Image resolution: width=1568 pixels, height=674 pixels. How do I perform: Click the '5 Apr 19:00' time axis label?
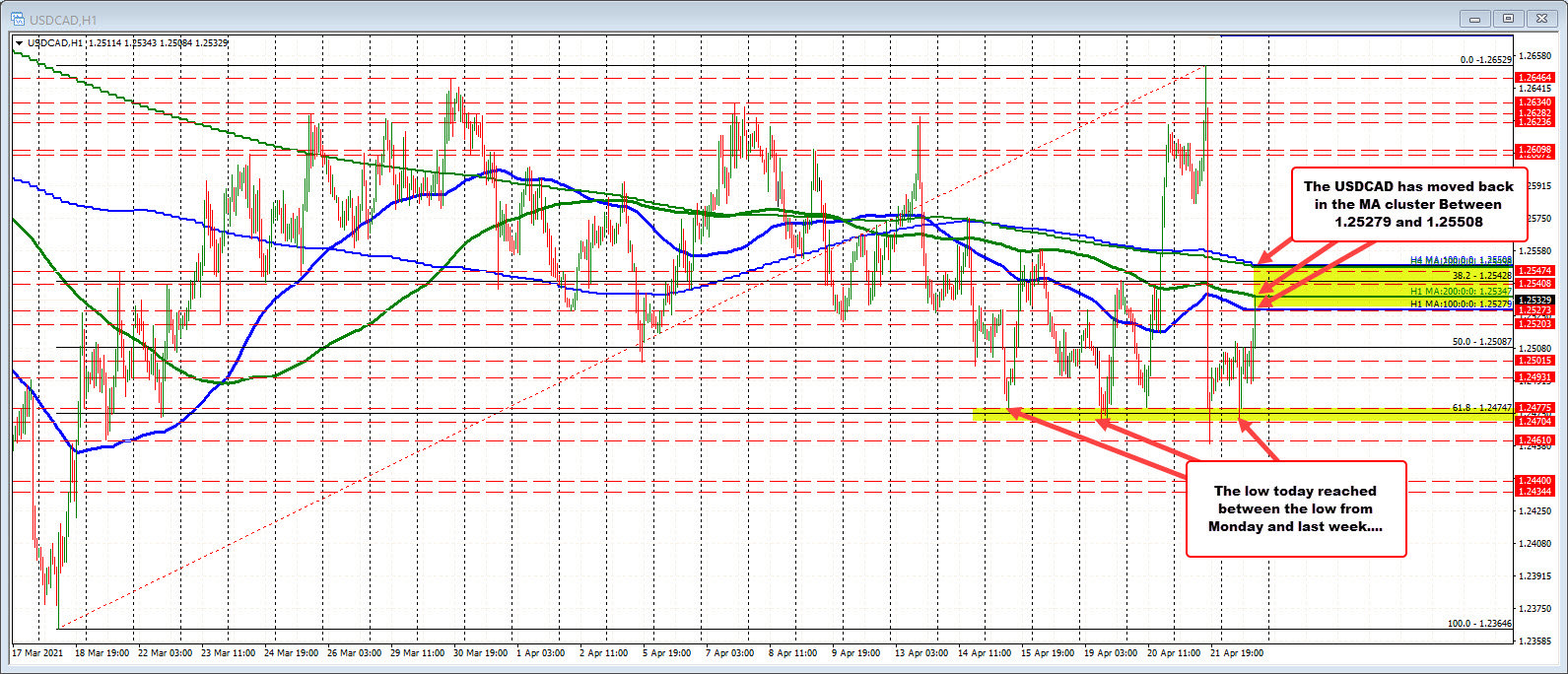coord(667,652)
